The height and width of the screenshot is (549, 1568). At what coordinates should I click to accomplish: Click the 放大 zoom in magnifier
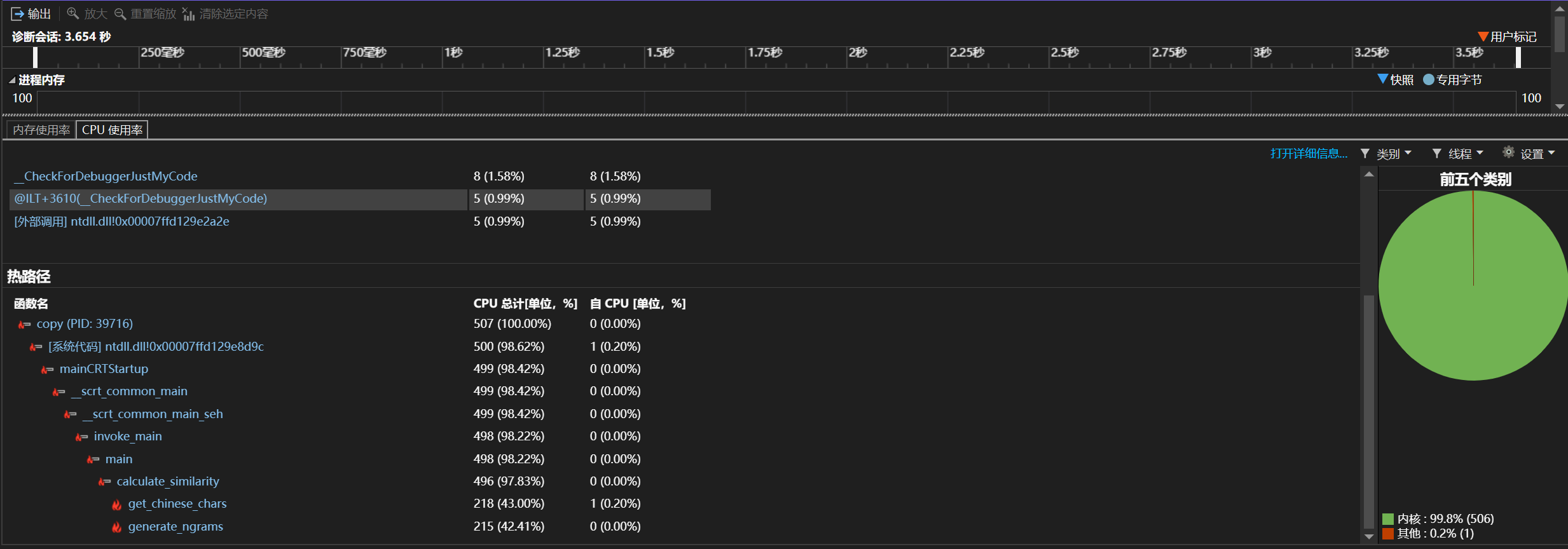point(73,13)
